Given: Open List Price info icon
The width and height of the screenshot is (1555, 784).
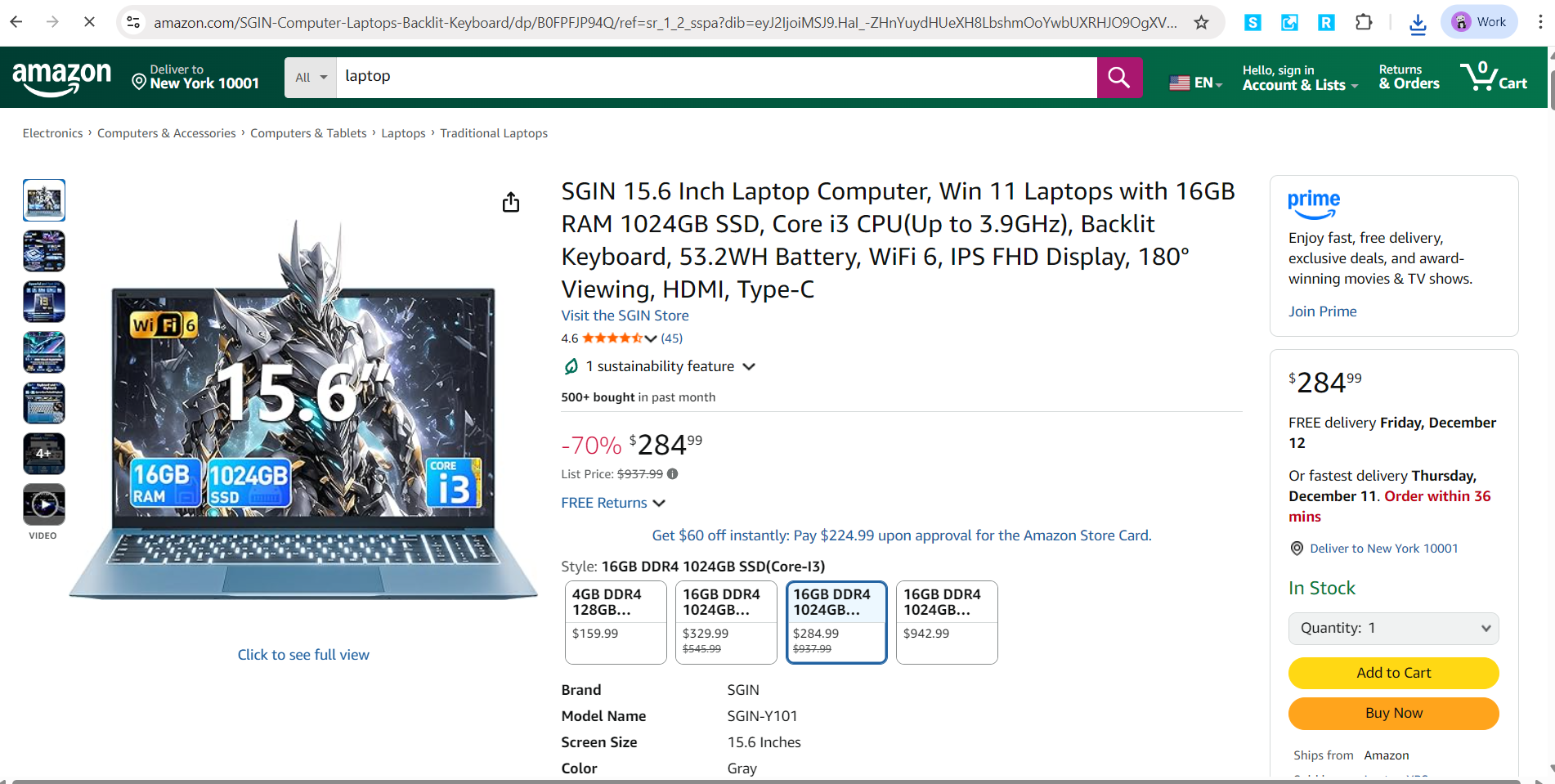Looking at the screenshot, I should pyautogui.click(x=672, y=474).
